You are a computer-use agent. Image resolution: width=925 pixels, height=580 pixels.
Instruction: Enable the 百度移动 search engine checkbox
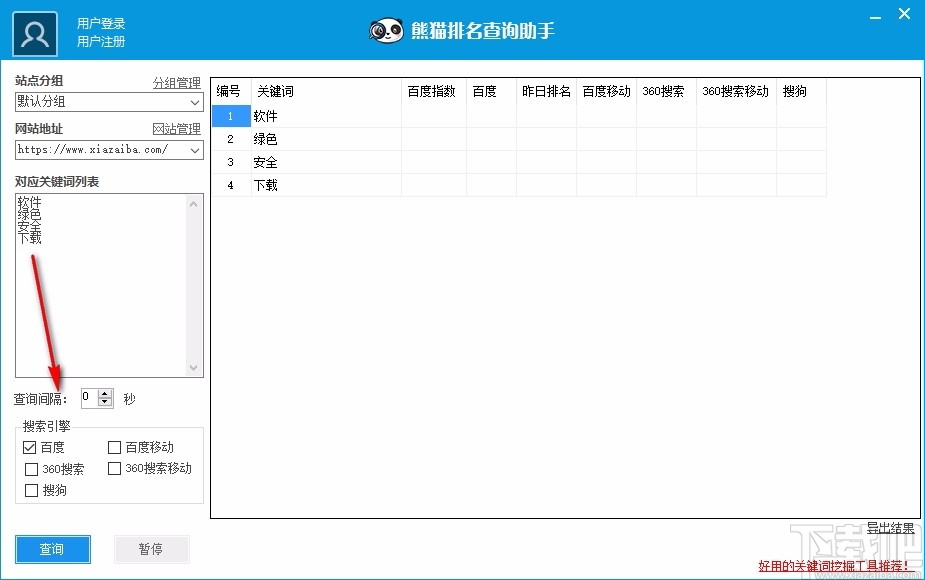click(x=113, y=447)
